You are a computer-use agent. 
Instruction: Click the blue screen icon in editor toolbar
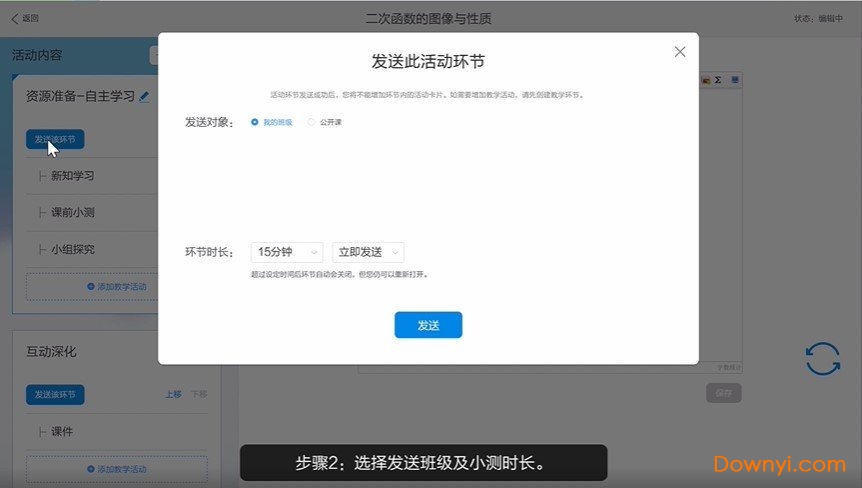tap(734, 80)
